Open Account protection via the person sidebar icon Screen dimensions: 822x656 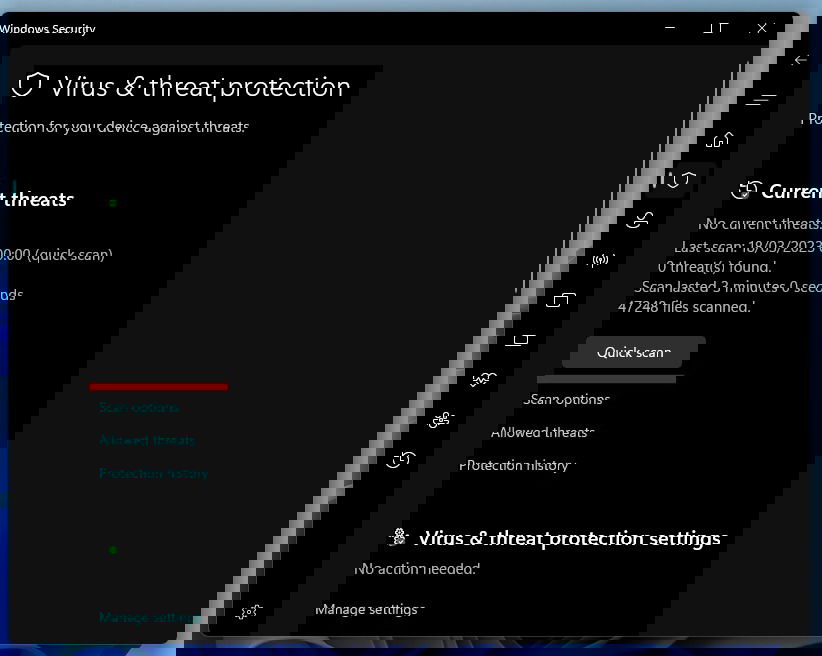(640, 220)
